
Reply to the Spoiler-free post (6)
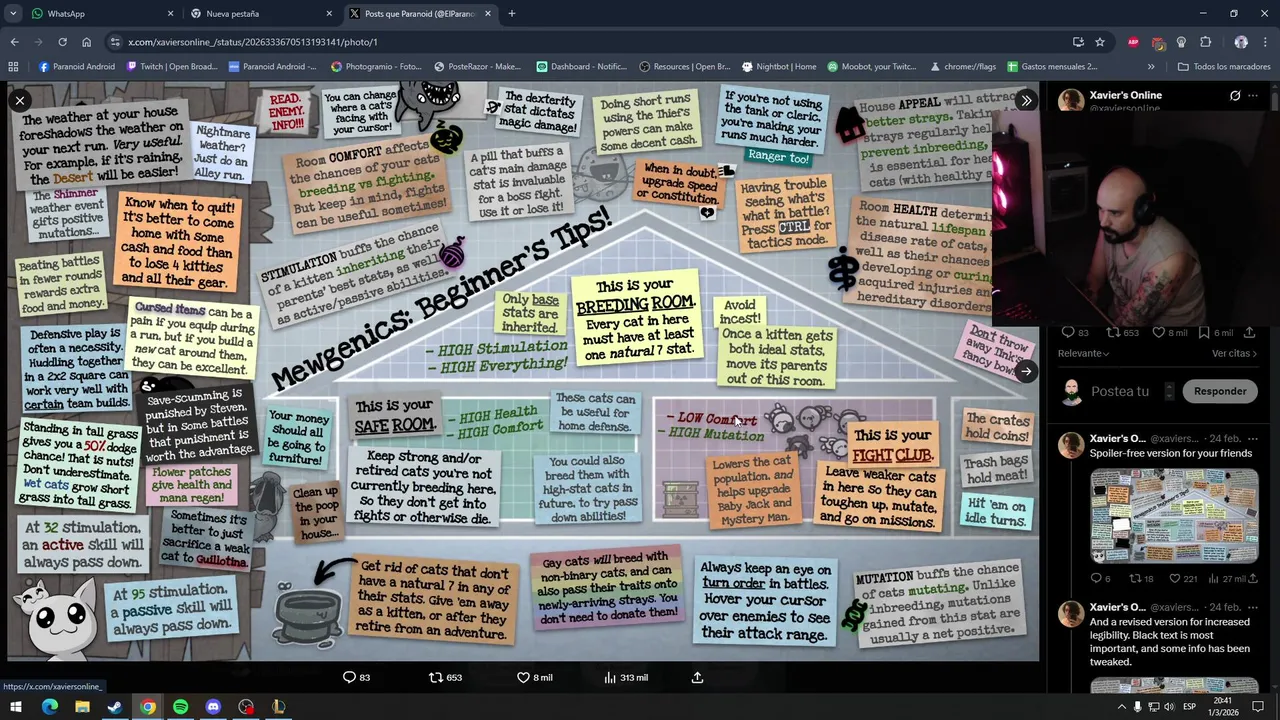1100,578
